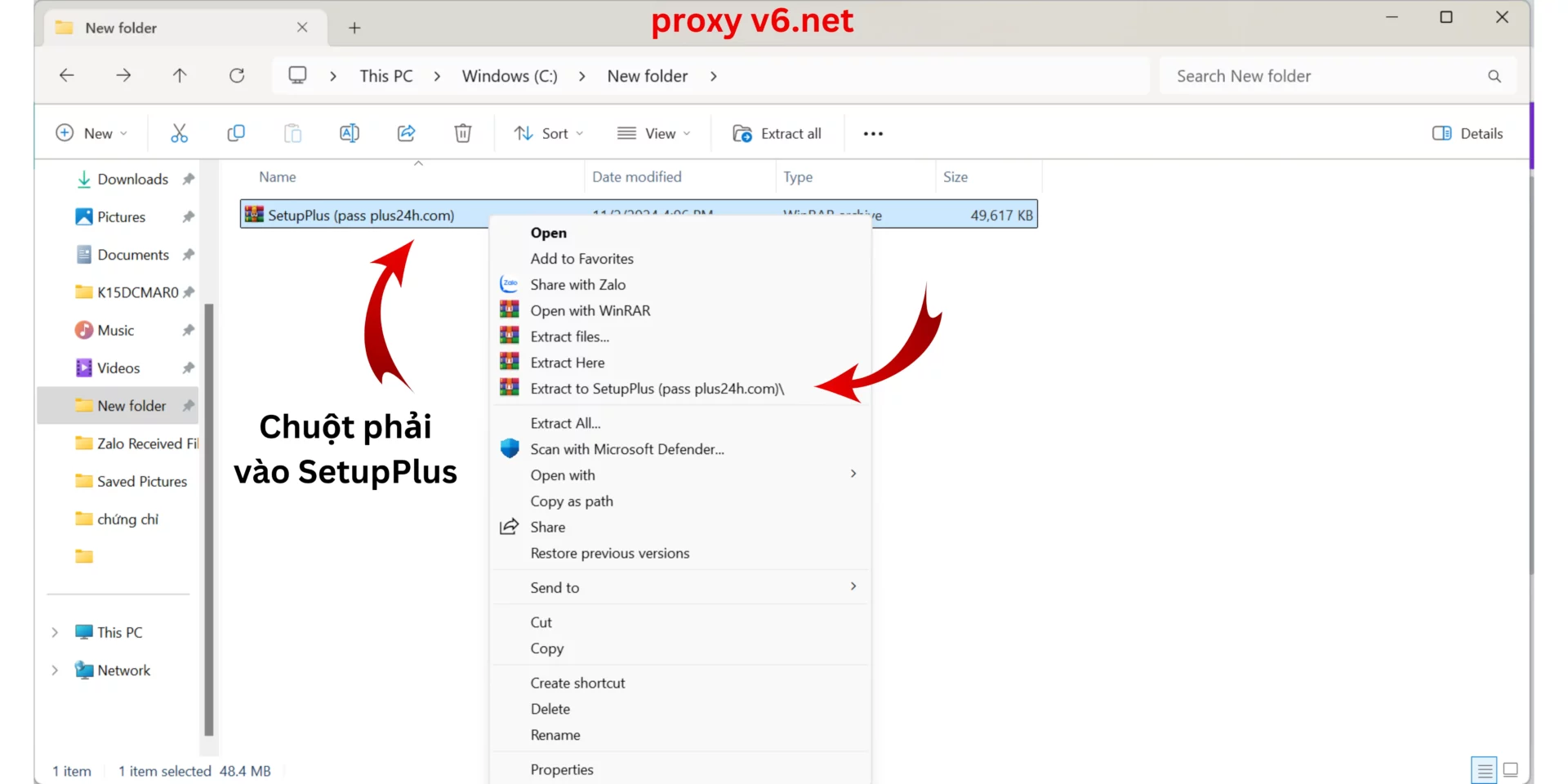Screen dimensions: 1568x784
Task: Open new tab with plus button
Action: (354, 28)
